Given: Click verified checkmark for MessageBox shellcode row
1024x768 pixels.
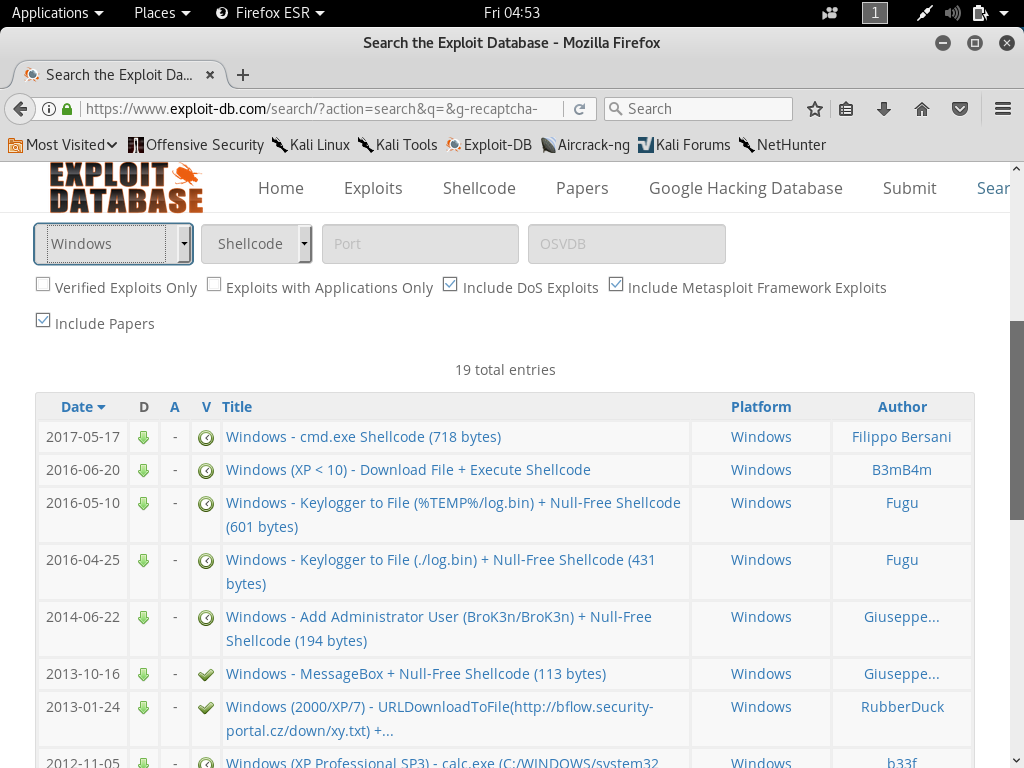Looking at the screenshot, I should [206, 675].
